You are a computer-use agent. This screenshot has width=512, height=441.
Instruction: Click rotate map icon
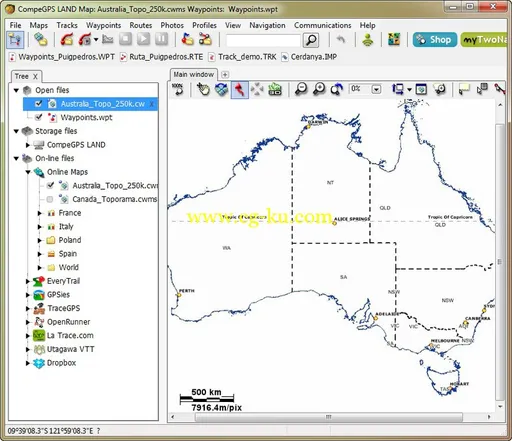[x=337, y=89]
